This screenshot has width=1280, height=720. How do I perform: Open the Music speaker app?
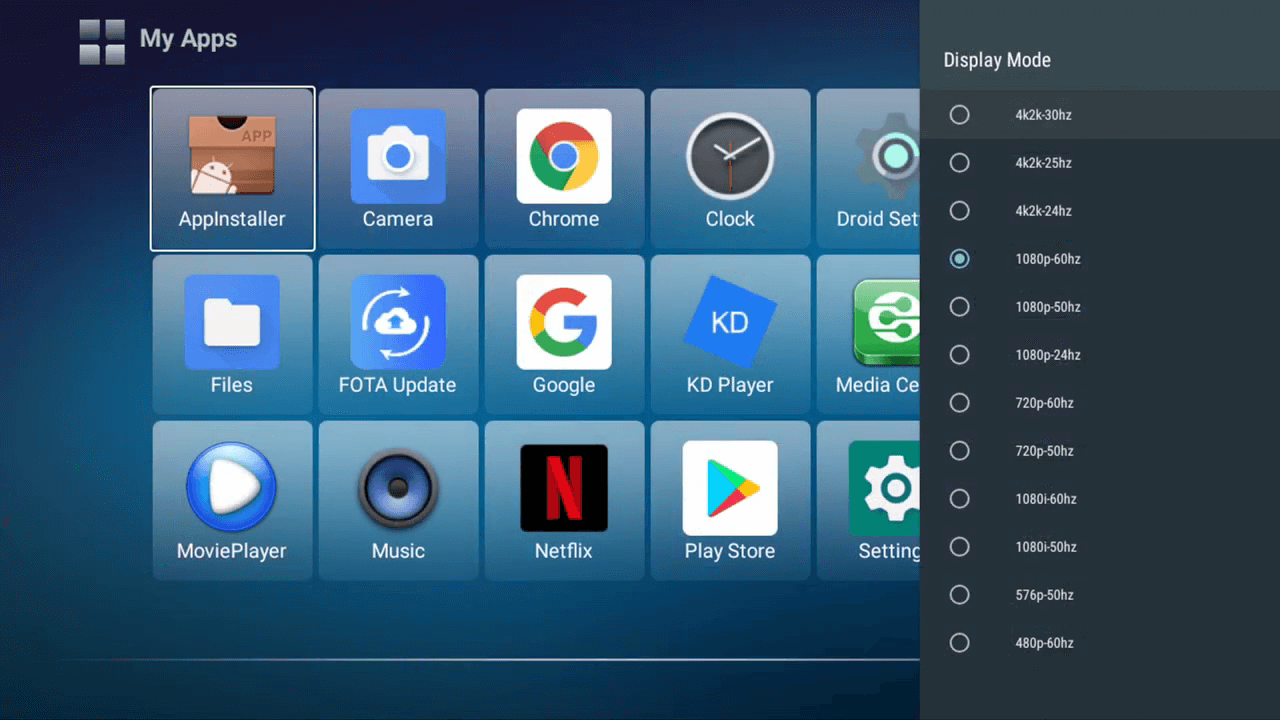coord(398,500)
